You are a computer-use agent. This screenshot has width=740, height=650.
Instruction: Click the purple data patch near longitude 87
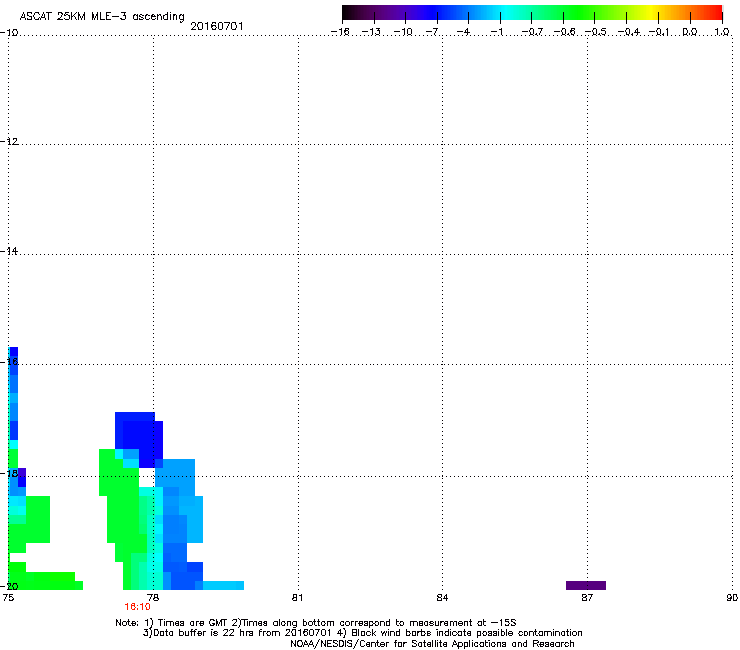pyautogui.click(x=586, y=585)
